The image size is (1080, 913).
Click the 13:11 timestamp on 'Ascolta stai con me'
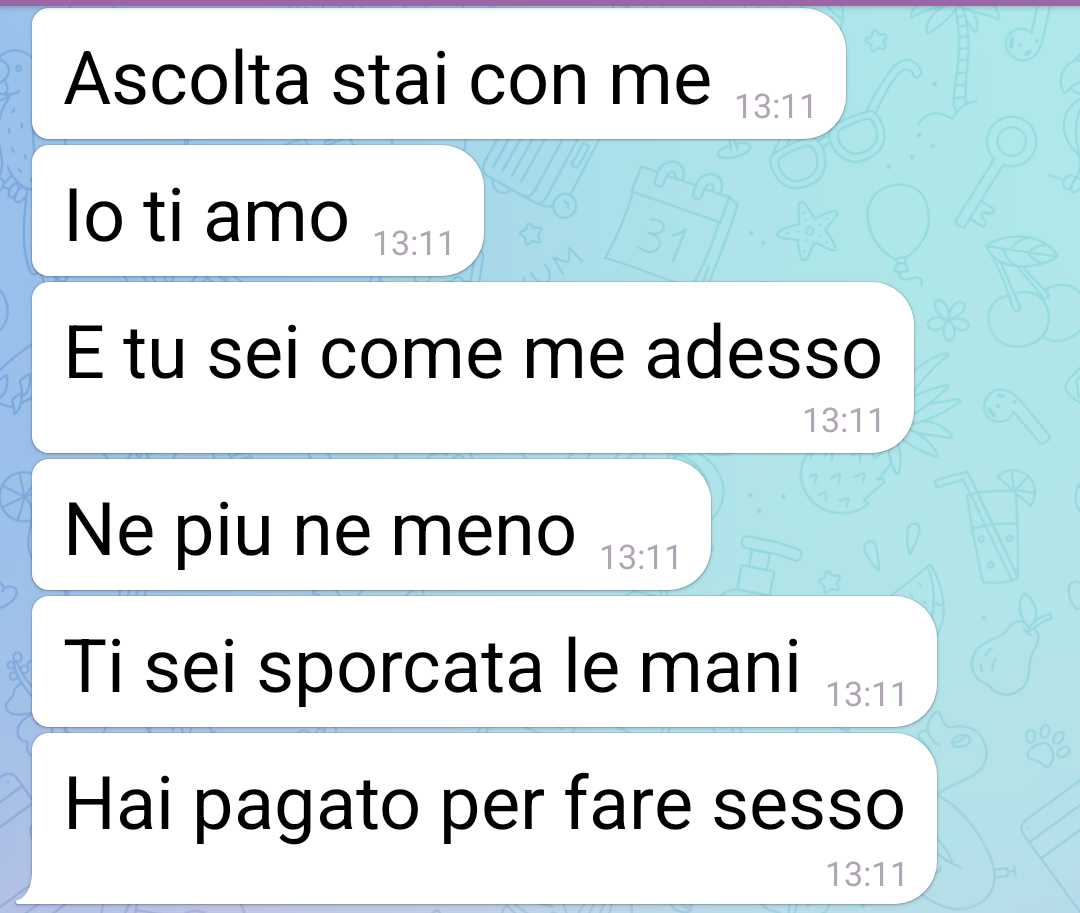775,107
